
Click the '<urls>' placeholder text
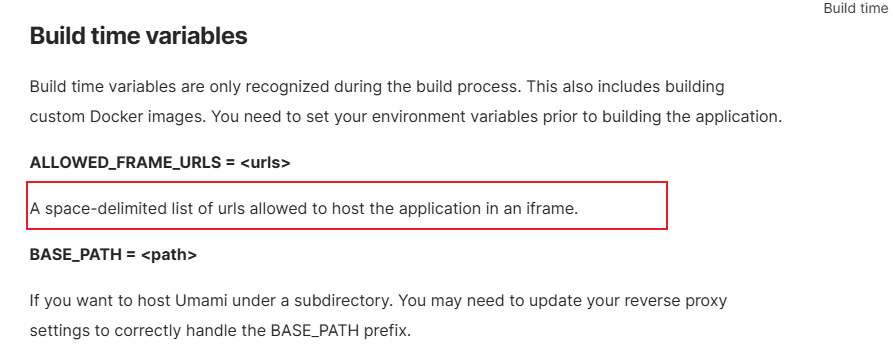(x=265, y=162)
